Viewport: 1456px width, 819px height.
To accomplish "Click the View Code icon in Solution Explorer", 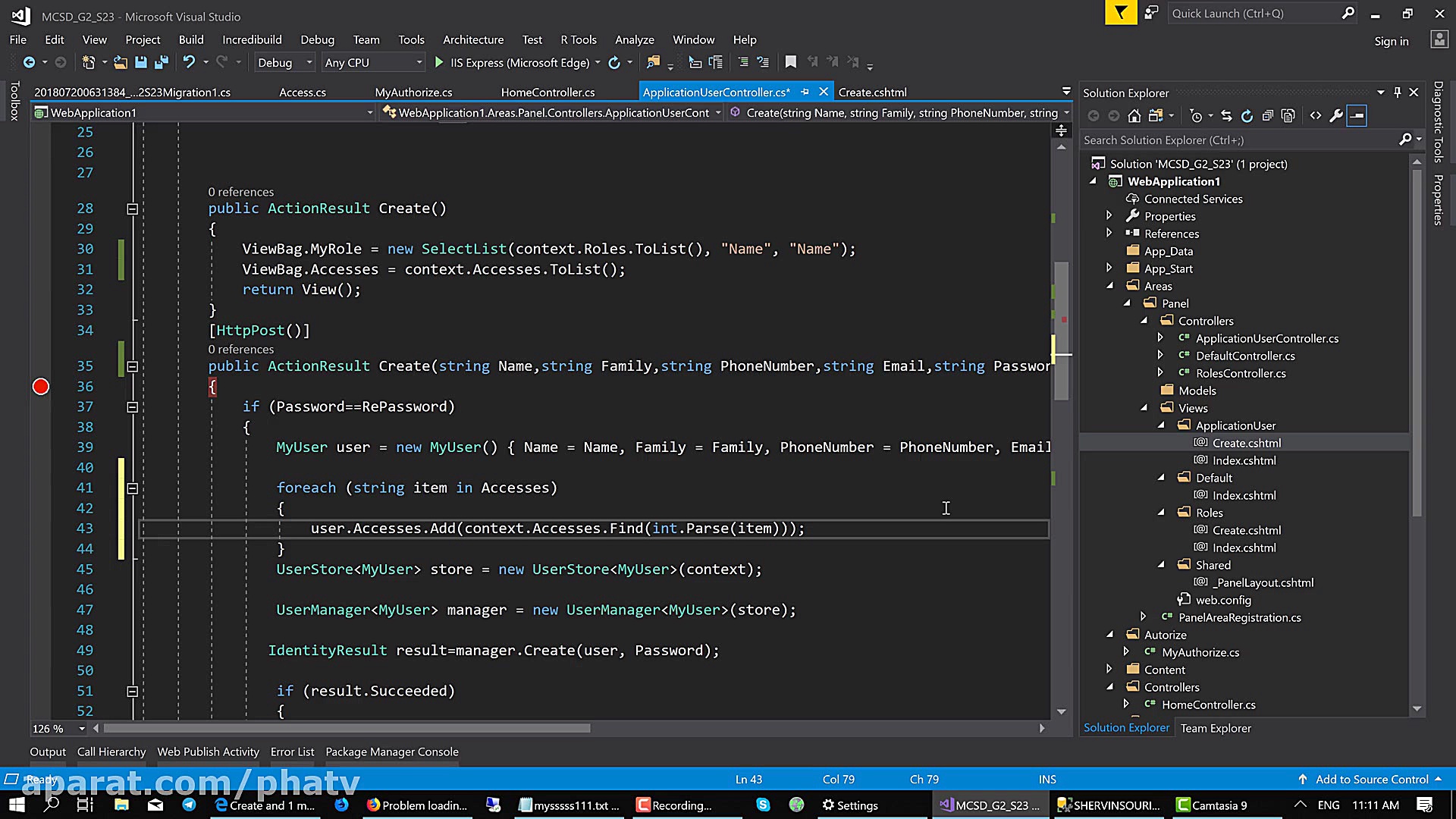I will point(1316,115).
